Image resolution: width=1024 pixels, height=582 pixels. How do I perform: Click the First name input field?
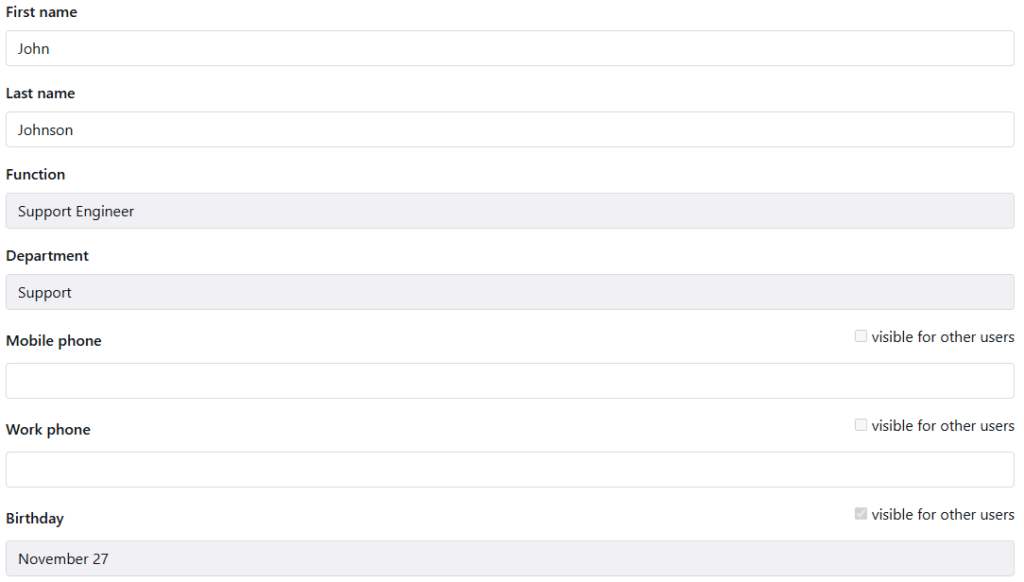[x=510, y=48]
